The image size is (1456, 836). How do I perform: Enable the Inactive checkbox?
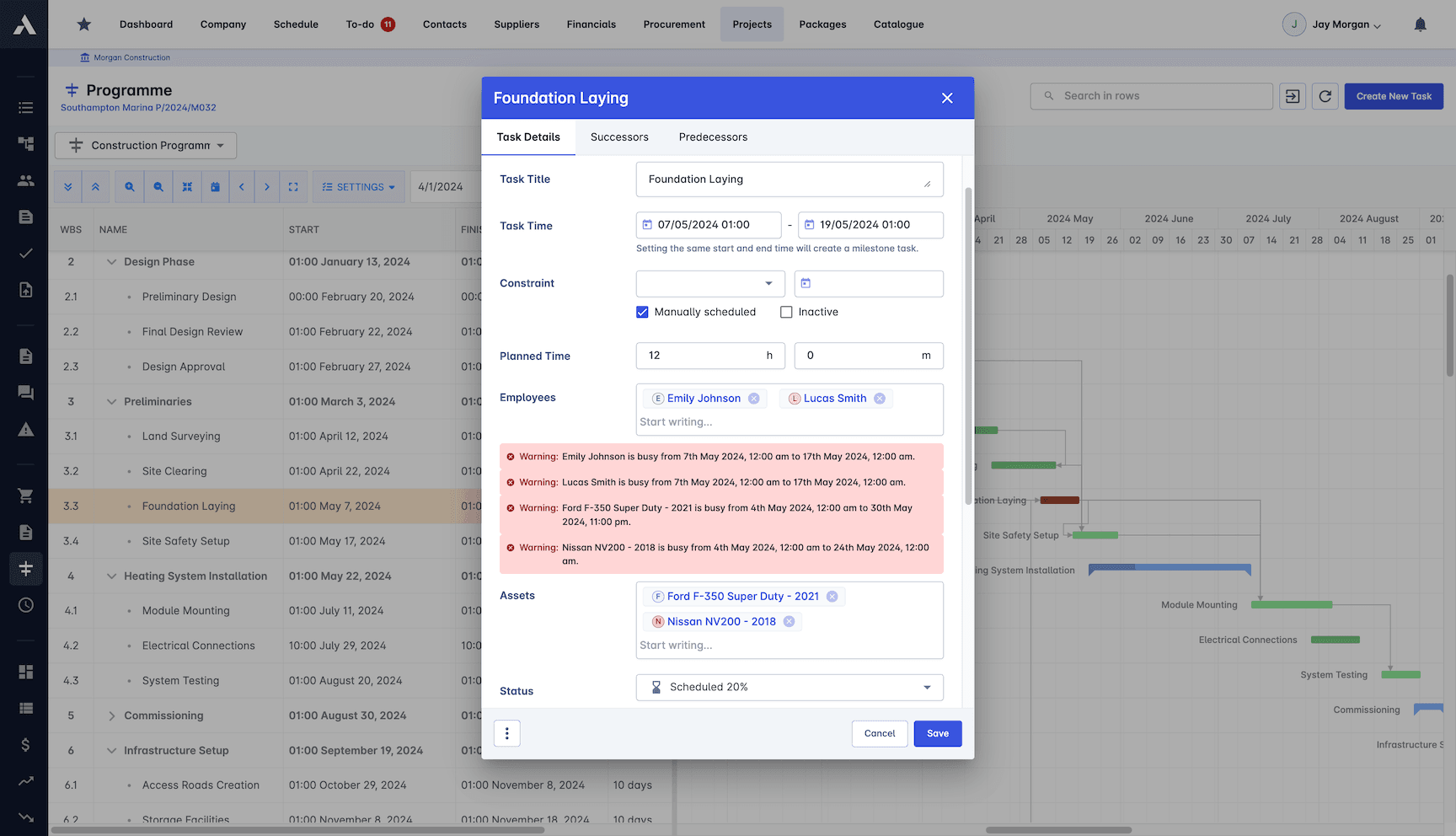[786, 312]
